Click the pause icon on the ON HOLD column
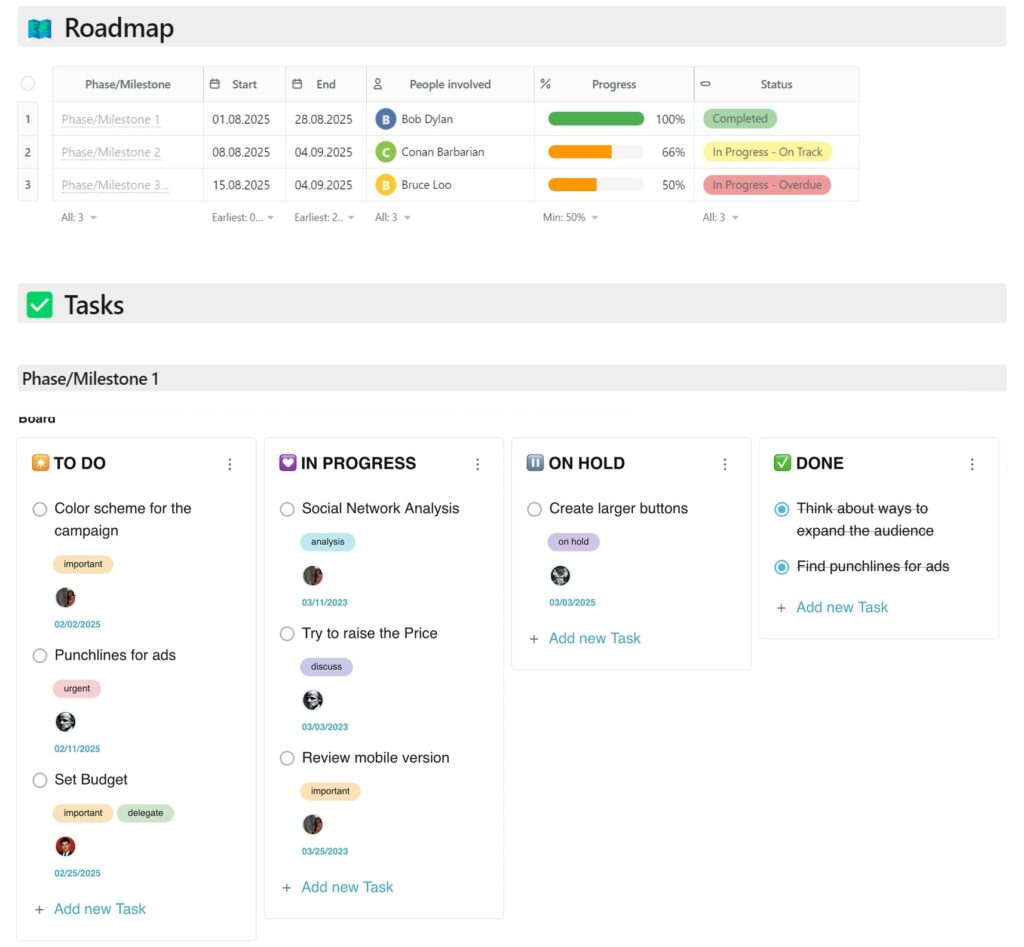Viewport: 1024px width, 947px height. (x=536, y=463)
